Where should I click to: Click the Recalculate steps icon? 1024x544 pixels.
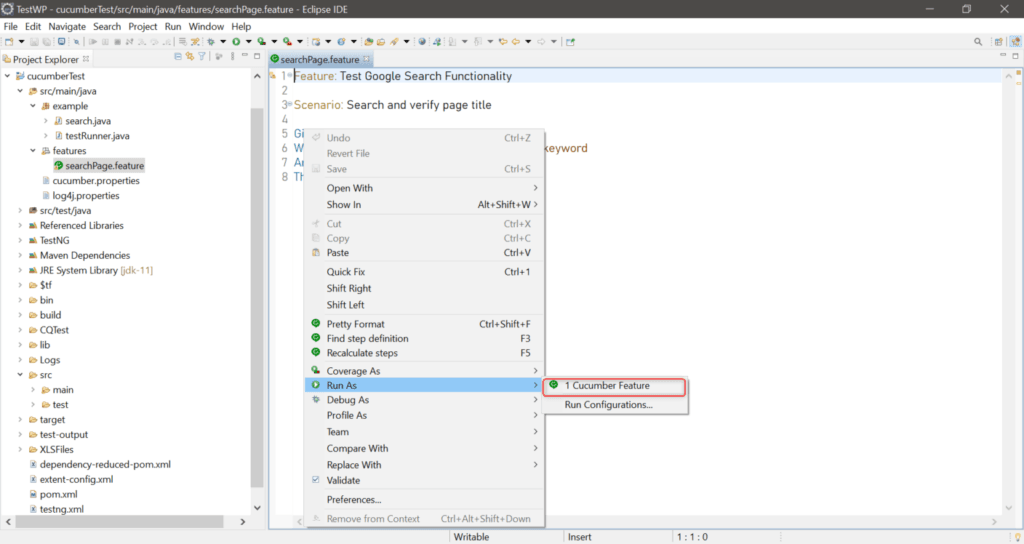[316, 352]
